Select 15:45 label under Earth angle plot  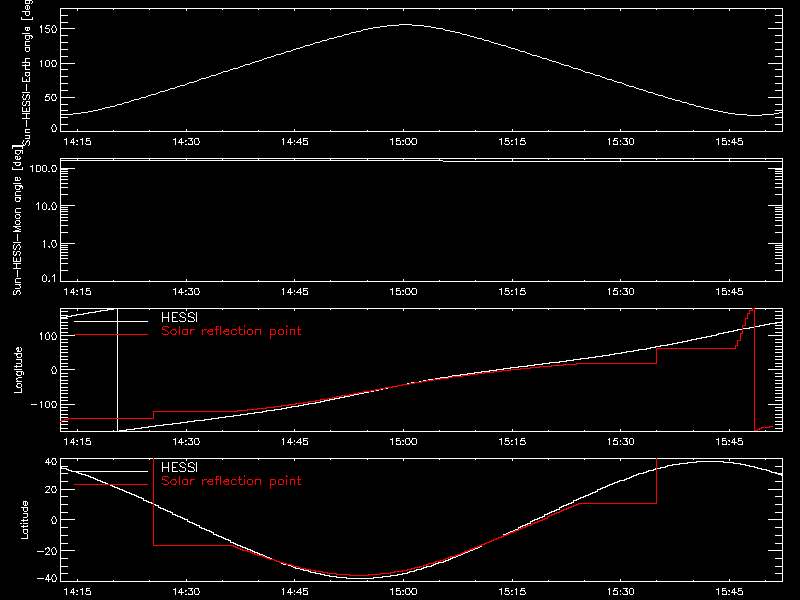pyautogui.click(x=729, y=142)
